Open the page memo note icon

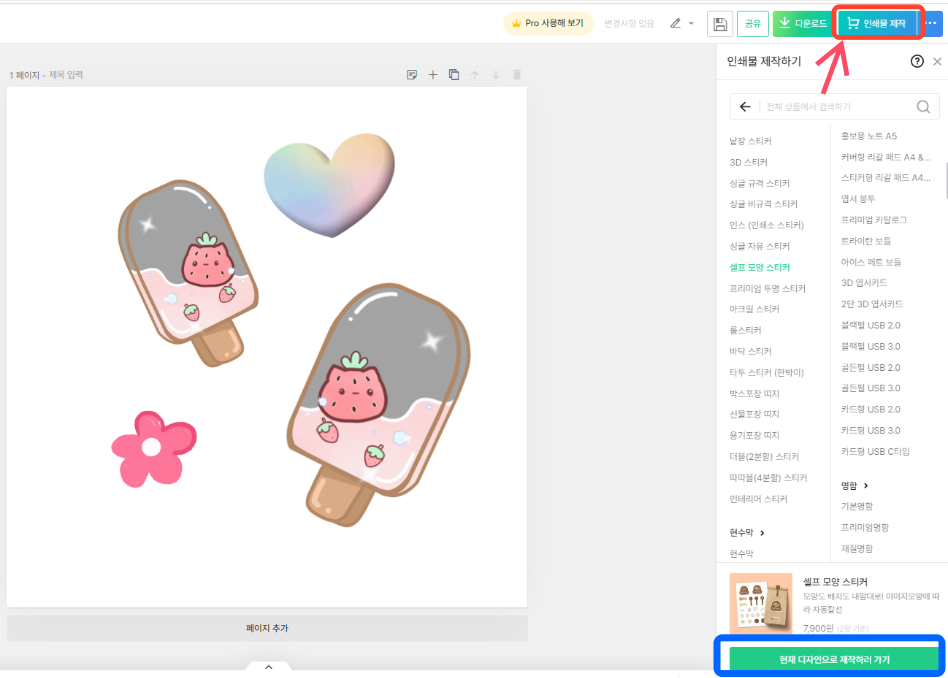(x=412, y=75)
